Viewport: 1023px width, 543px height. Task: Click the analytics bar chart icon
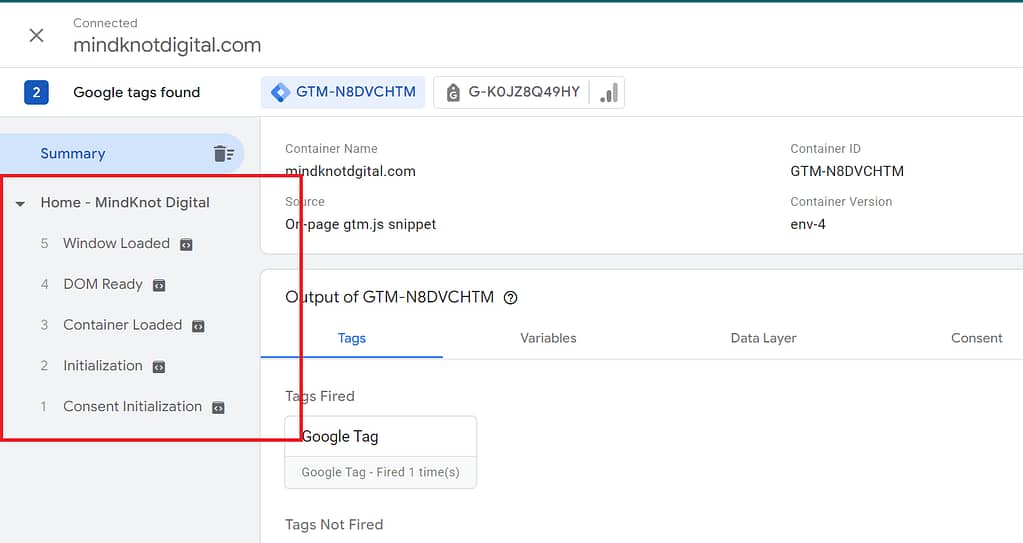pyautogui.click(x=607, y=93)
